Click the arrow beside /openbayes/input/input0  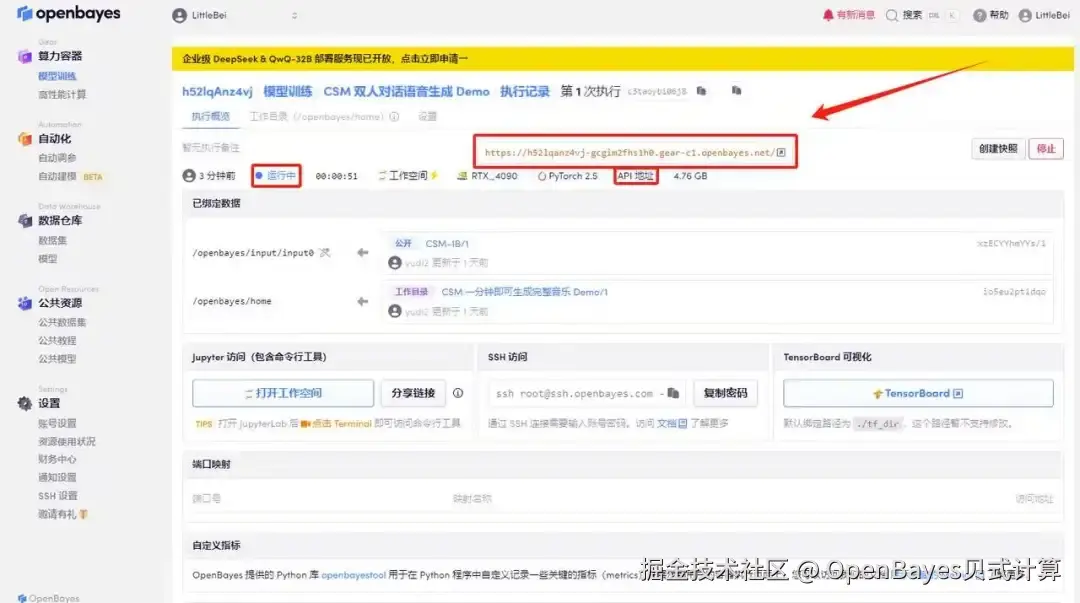click(362, 253)
